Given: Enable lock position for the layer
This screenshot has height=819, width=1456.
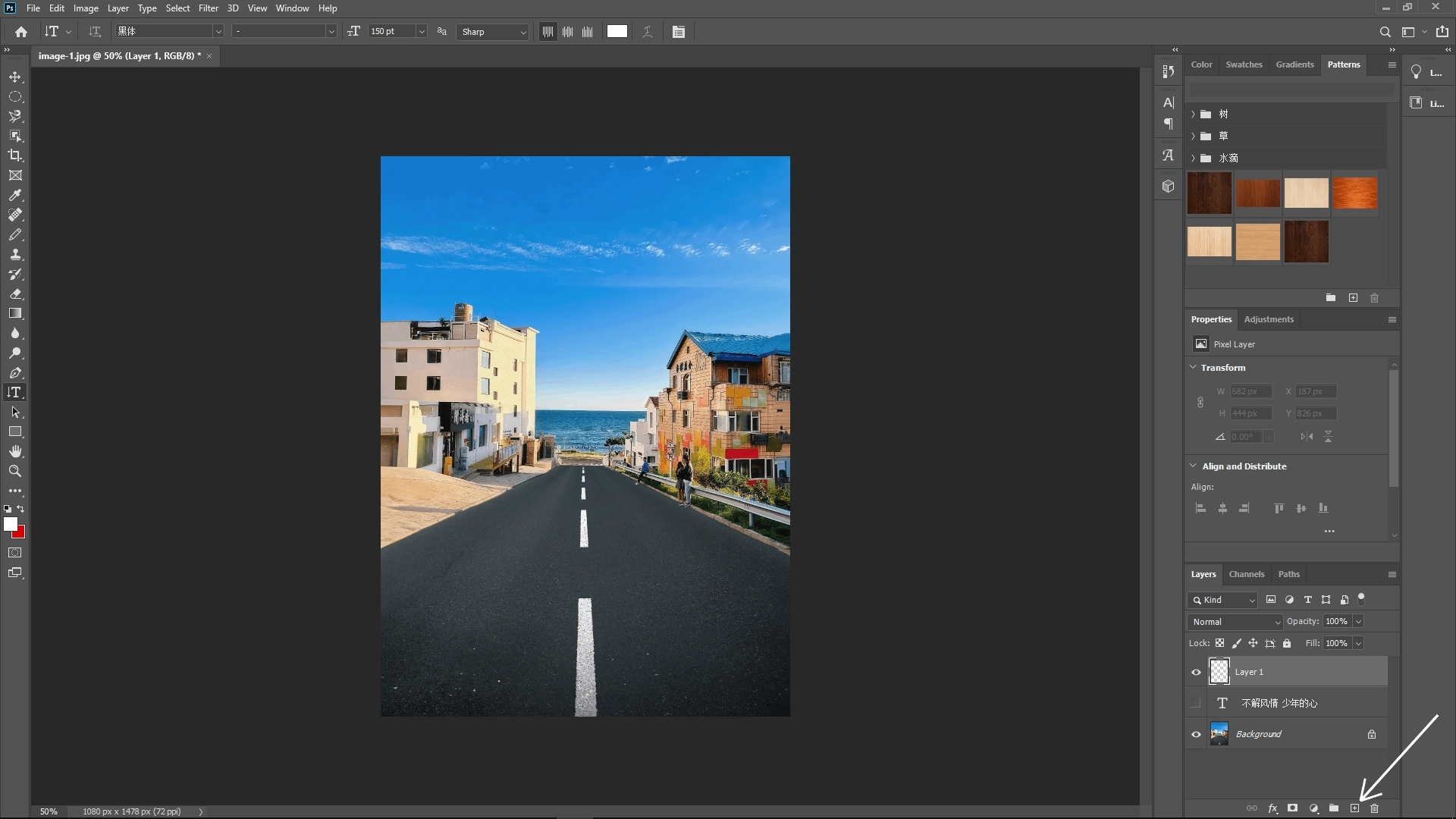Looking at the screenshot, I should pos(1253,643).
